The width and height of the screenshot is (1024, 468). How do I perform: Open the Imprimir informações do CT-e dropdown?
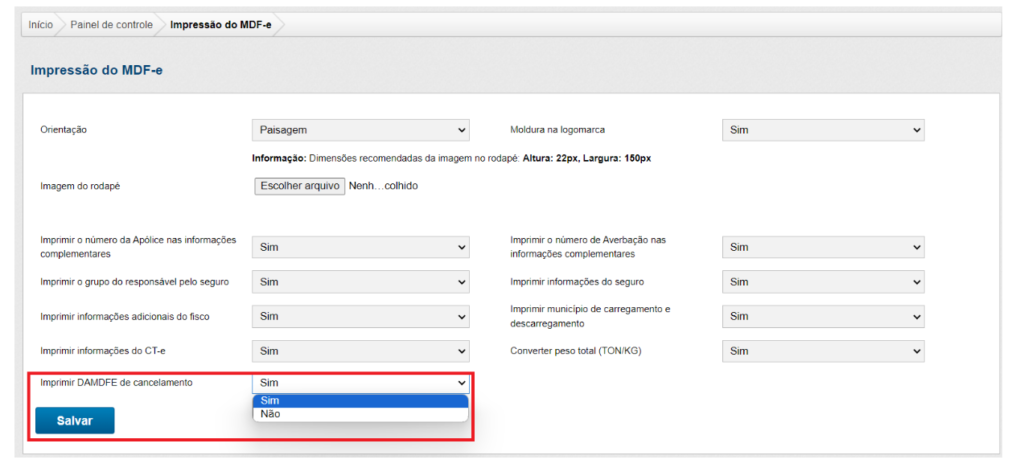coord(361,351)
